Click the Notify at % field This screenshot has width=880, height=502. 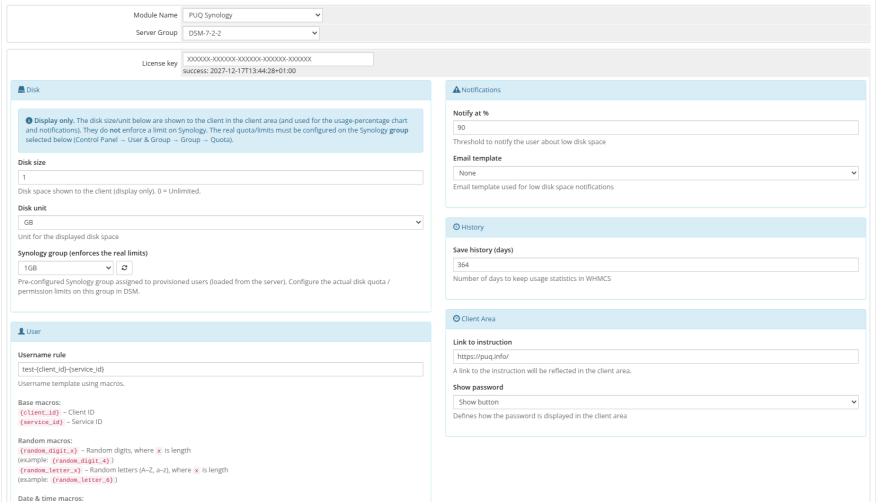click(656, 127)
